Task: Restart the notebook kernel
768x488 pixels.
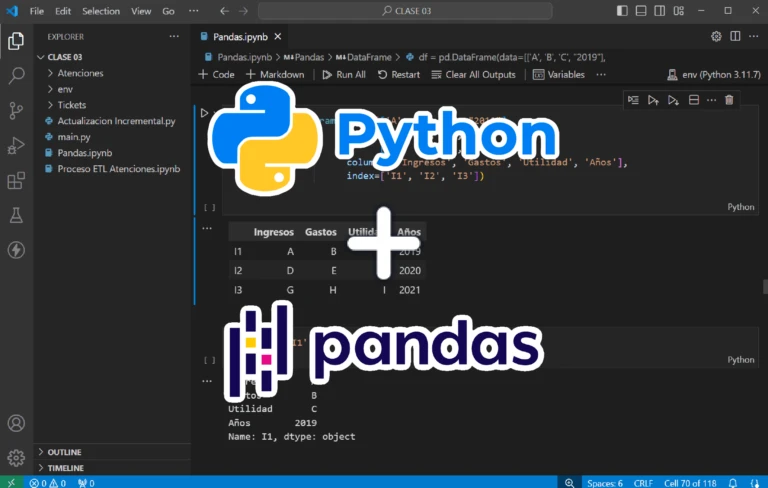Action: 399,74
